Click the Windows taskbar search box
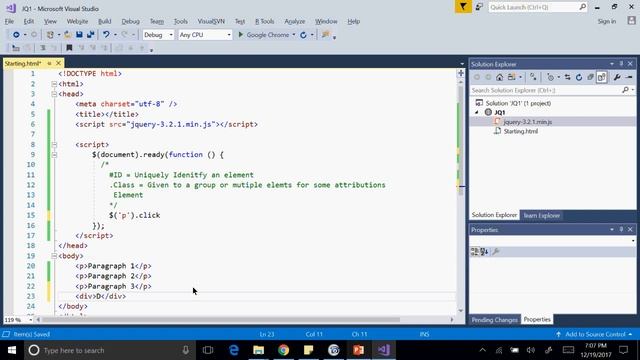The width and height of the screenshot is (640, 360). [x=110, y=350]
